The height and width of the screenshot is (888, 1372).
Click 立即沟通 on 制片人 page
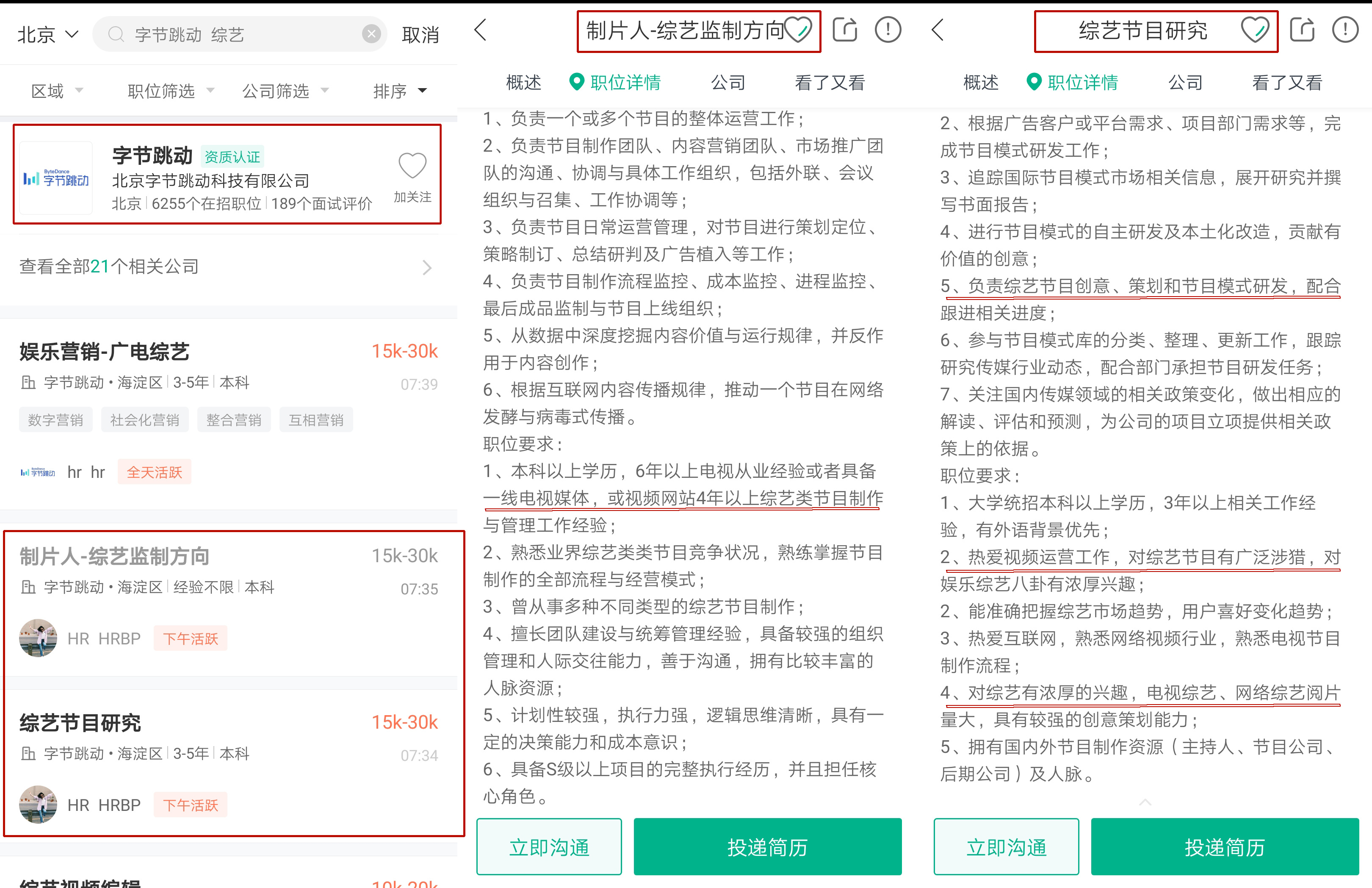pyautogui.click(x=549, y=846)
